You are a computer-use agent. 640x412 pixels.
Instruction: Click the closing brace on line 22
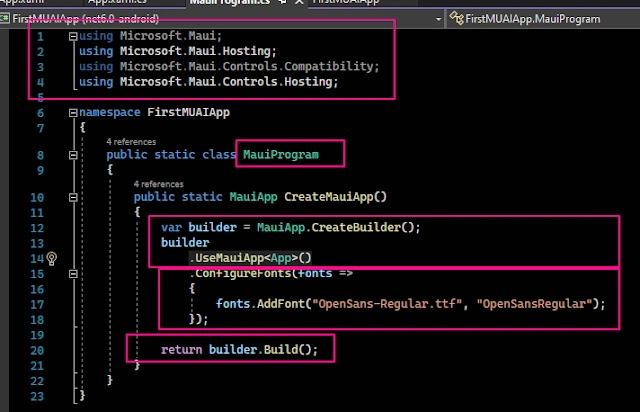pyautogui.click(x=109, y=380)
